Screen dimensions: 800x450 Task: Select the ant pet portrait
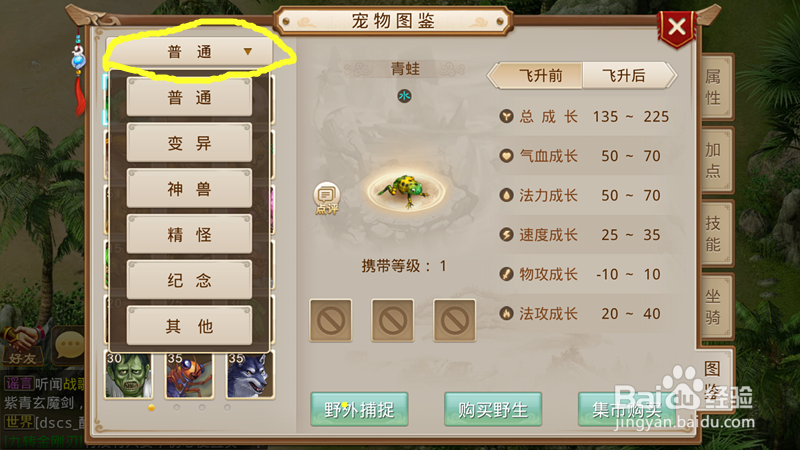189,374
